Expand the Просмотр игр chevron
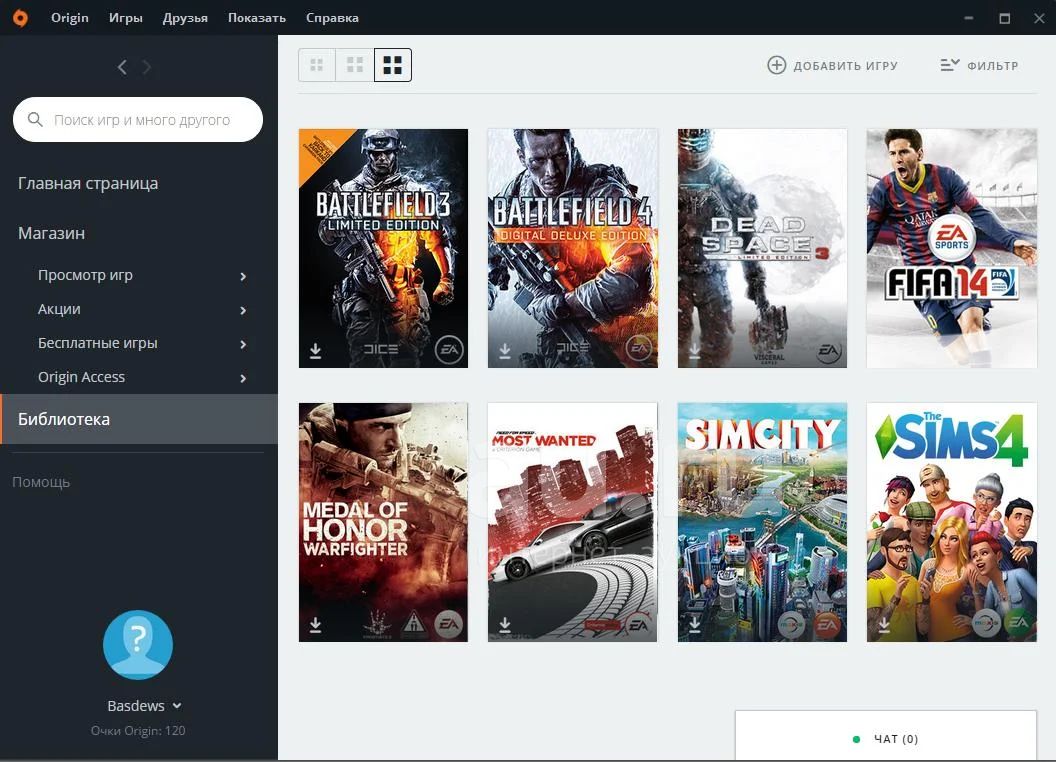This screenshot has width=1056, height=762. tap(243, 276)
